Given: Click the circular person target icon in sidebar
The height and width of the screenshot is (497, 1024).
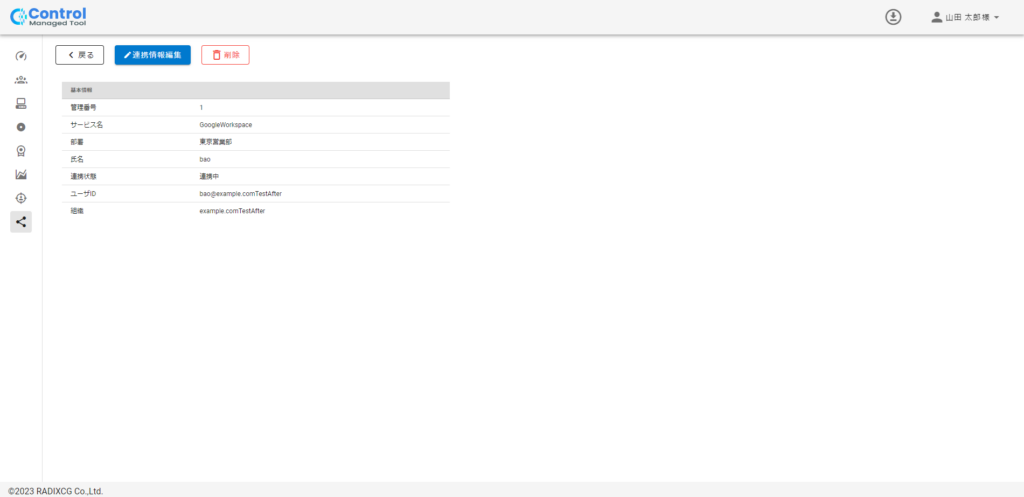Looking at the screenshot, I should [x=21, y=198].
